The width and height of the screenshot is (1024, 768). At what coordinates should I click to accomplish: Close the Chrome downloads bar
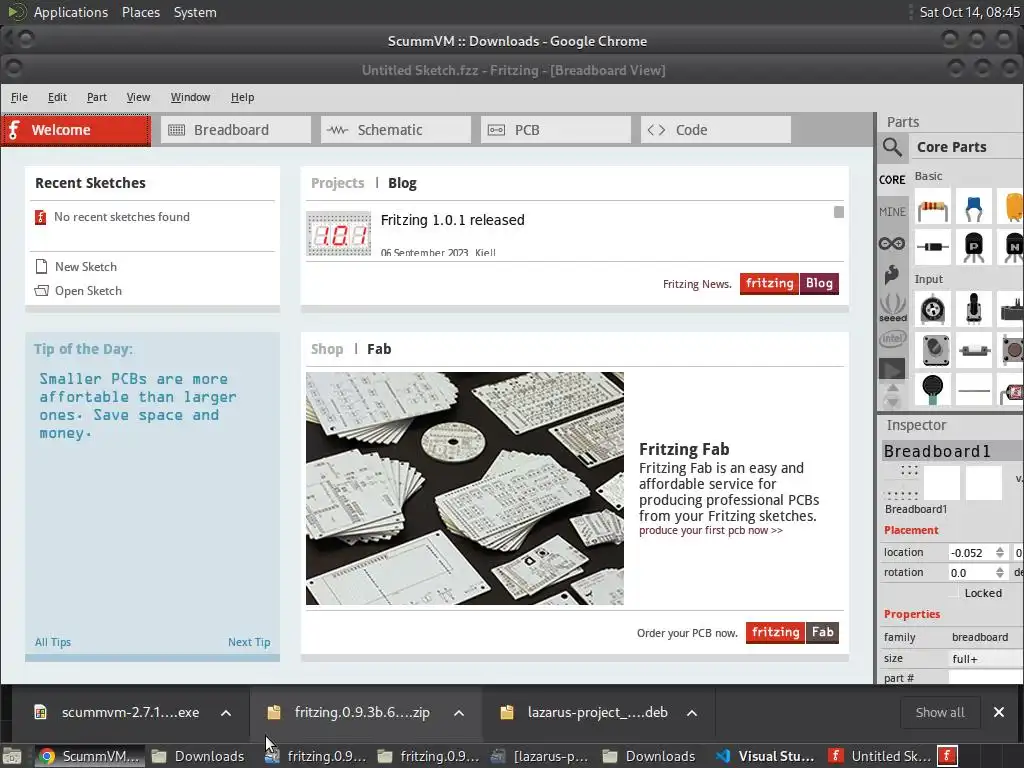(999, 712)
